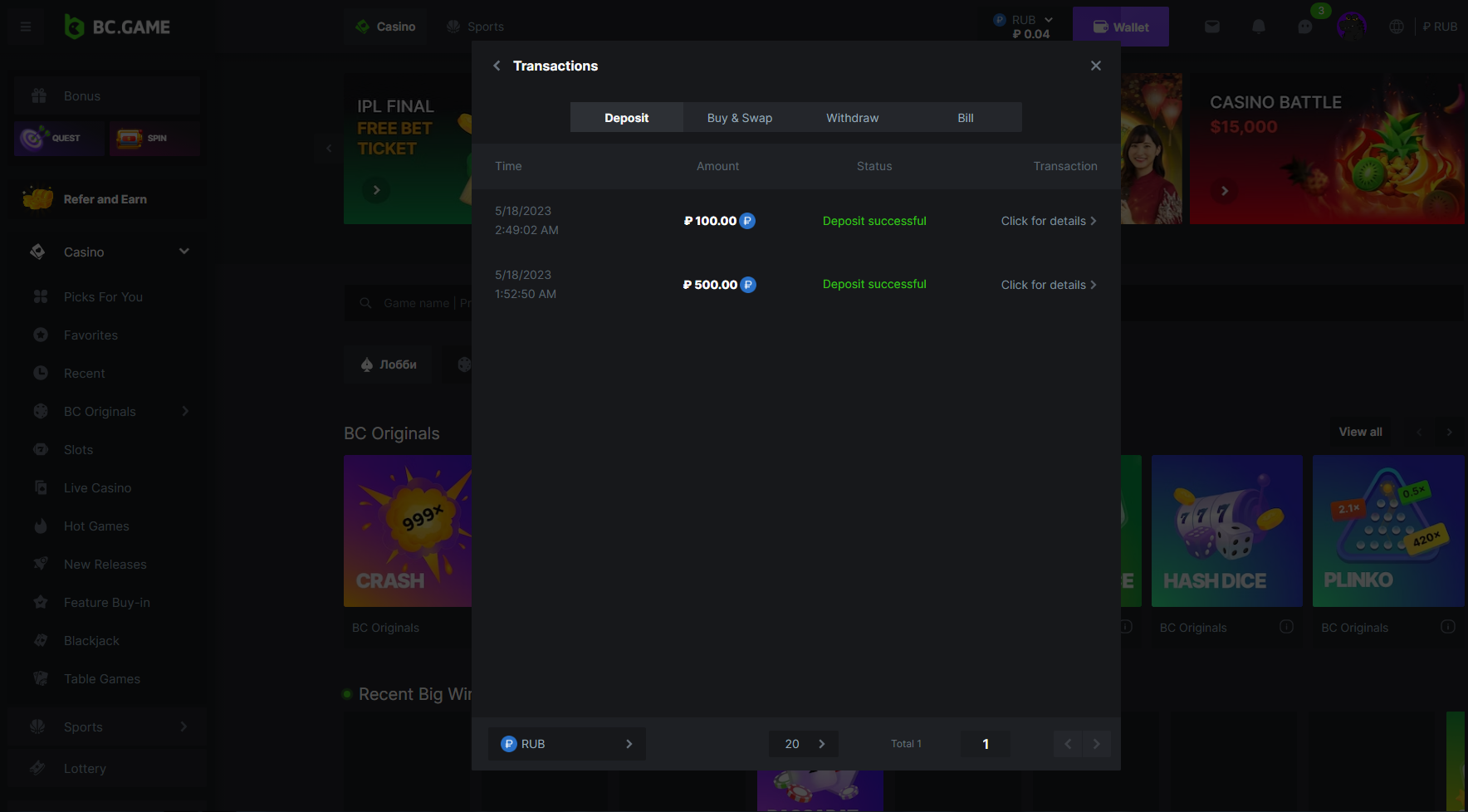Open Slots category
Image resolution: width=1468 pixels, height=812 pixels.
click(x=78, y=449)
